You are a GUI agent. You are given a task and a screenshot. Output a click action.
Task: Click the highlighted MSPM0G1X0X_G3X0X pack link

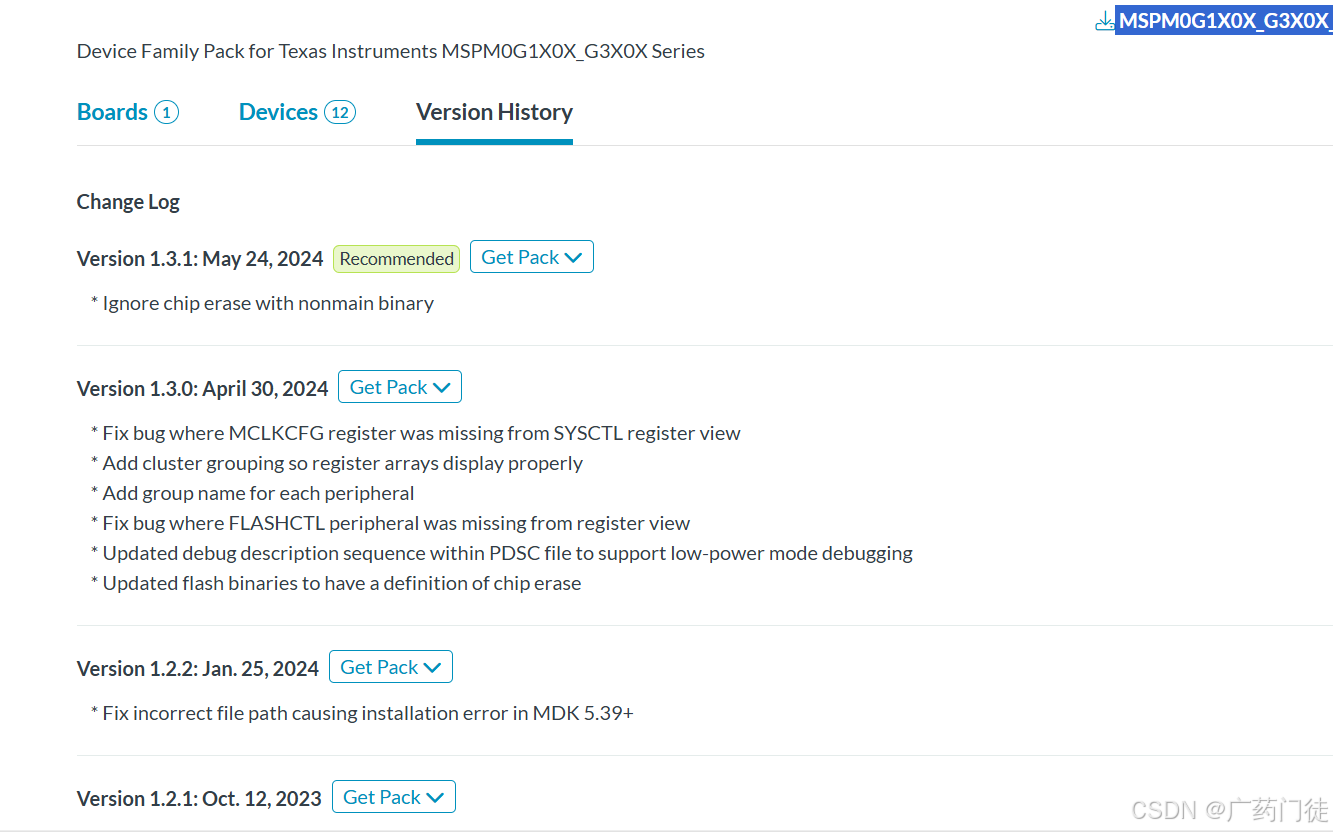pyautogui.click(x=1224, y=21)
